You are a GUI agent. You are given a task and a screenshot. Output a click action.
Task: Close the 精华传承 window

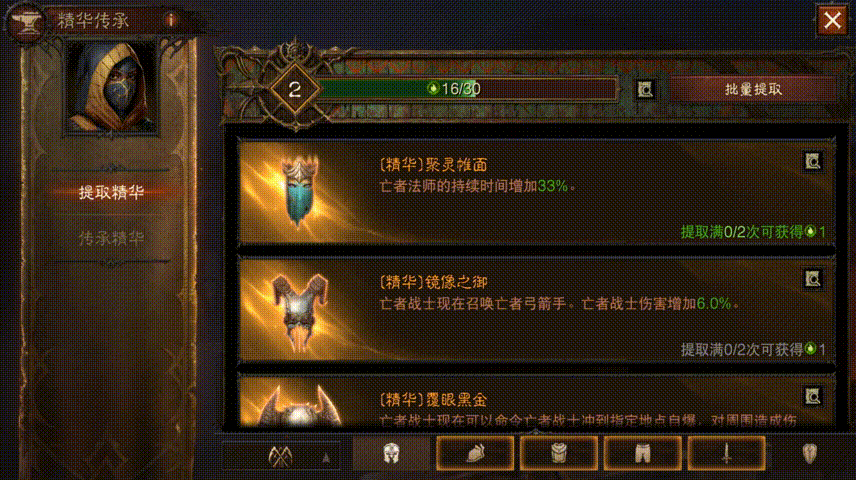[833, 21]
